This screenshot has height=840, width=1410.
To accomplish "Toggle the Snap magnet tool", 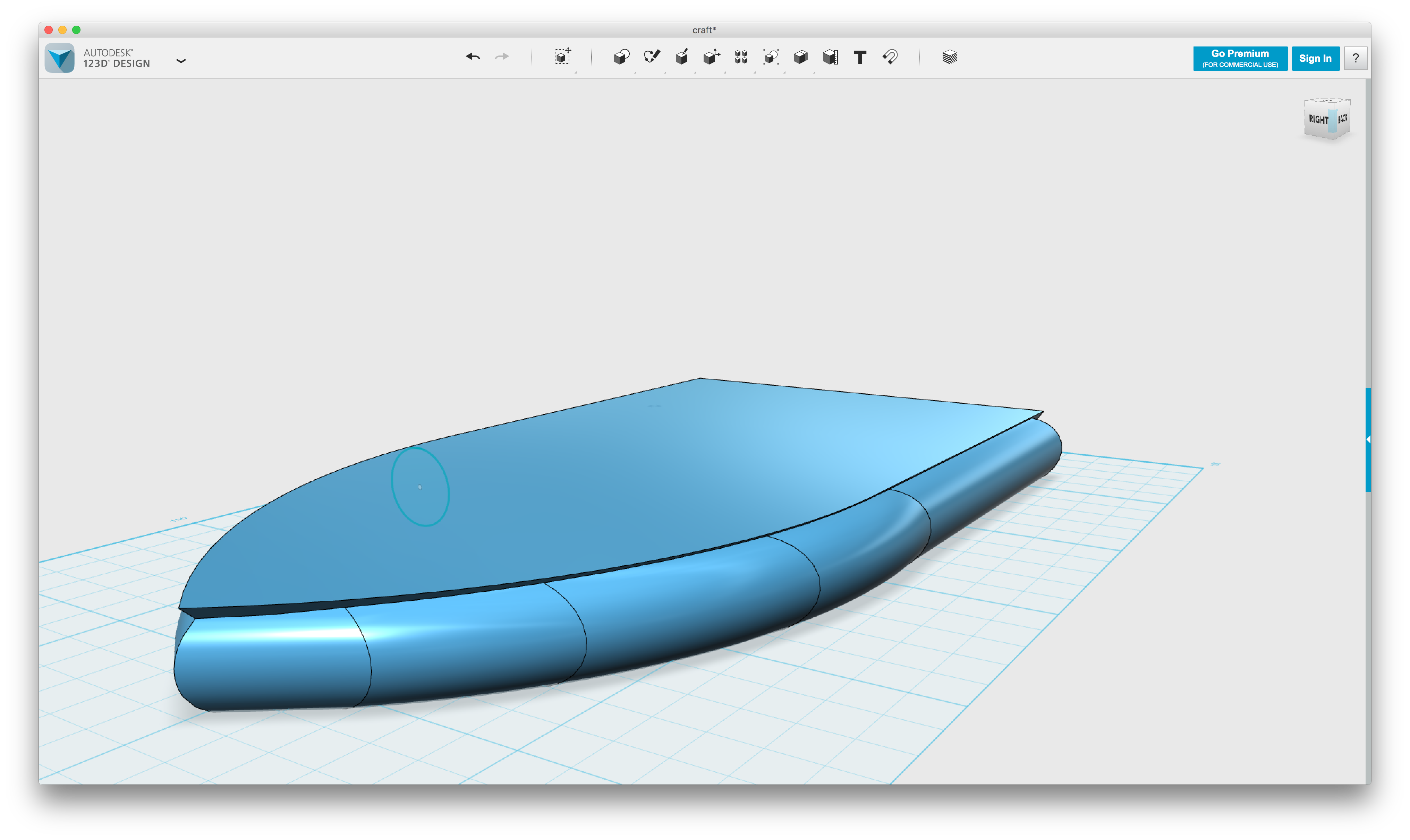I will pos(890,57).
